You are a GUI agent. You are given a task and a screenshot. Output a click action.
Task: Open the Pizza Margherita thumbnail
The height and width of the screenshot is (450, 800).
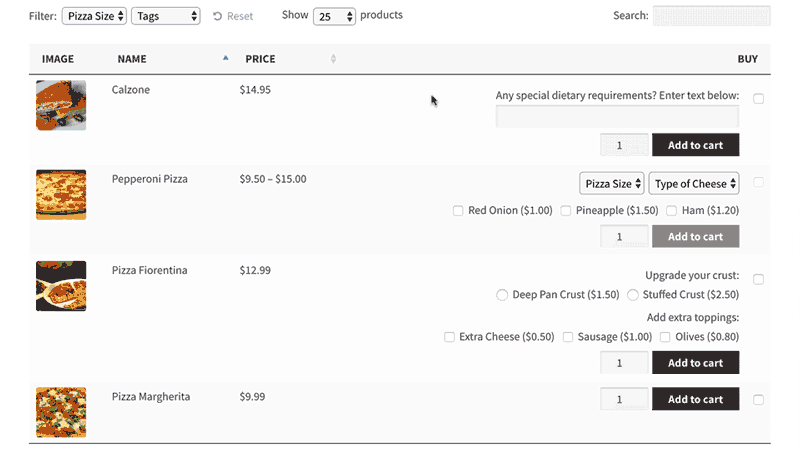pyautogui.click(x=61, y=412)
